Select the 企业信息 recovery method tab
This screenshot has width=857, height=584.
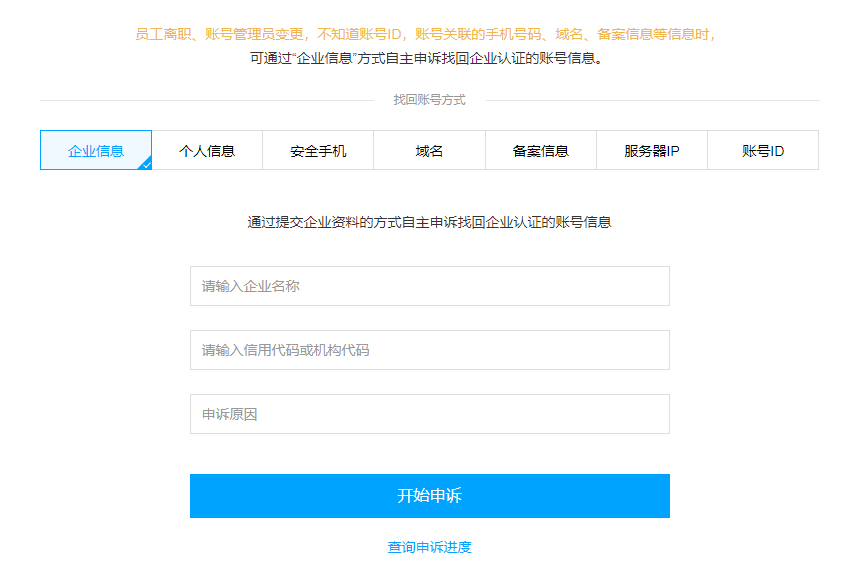point(96,150)
